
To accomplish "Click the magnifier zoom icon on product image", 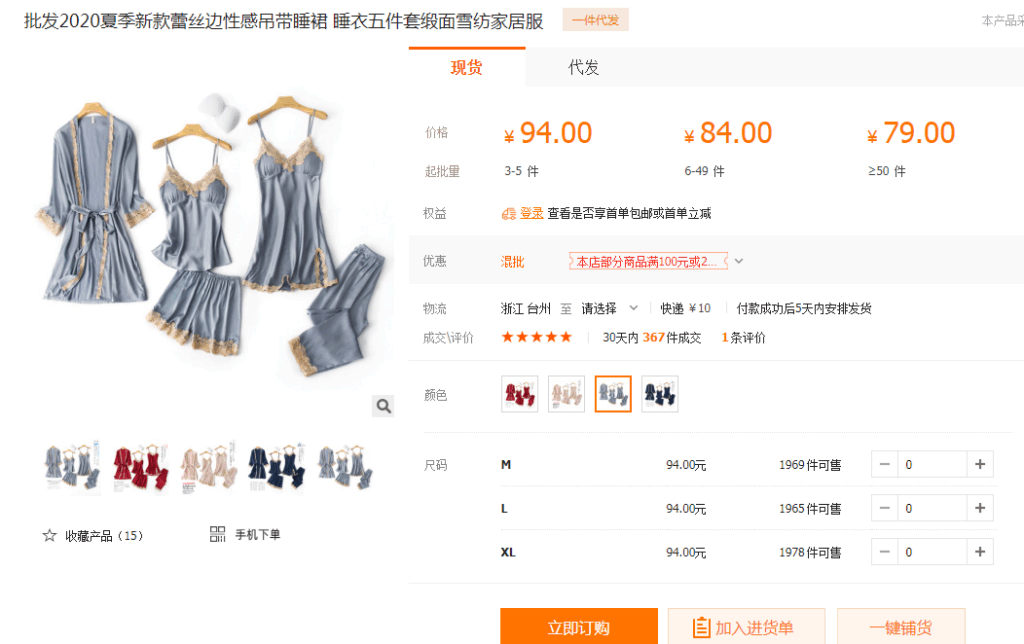I will pyautogui.click(x=383, y=405).
